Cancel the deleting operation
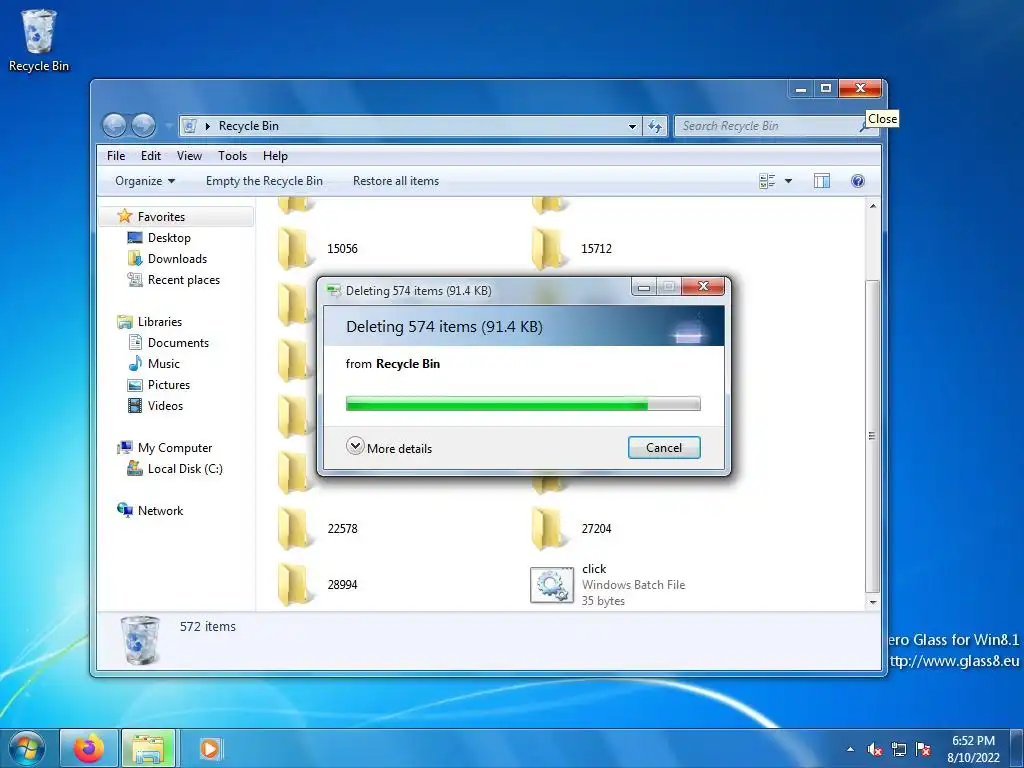The height and width of the screenshot is (768, 1024). 664,447
